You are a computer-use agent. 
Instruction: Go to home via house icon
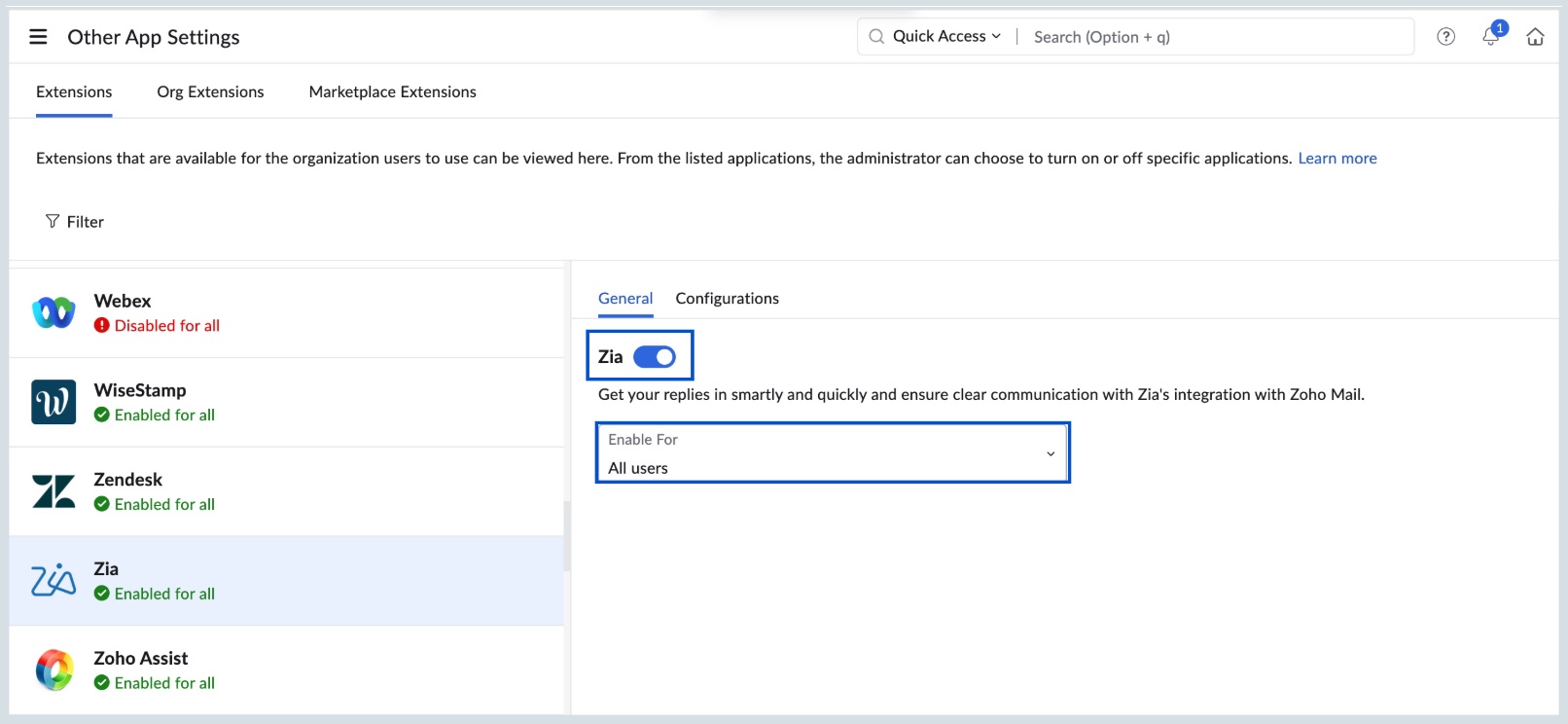pyautogui.click(x=1535, y=37)
